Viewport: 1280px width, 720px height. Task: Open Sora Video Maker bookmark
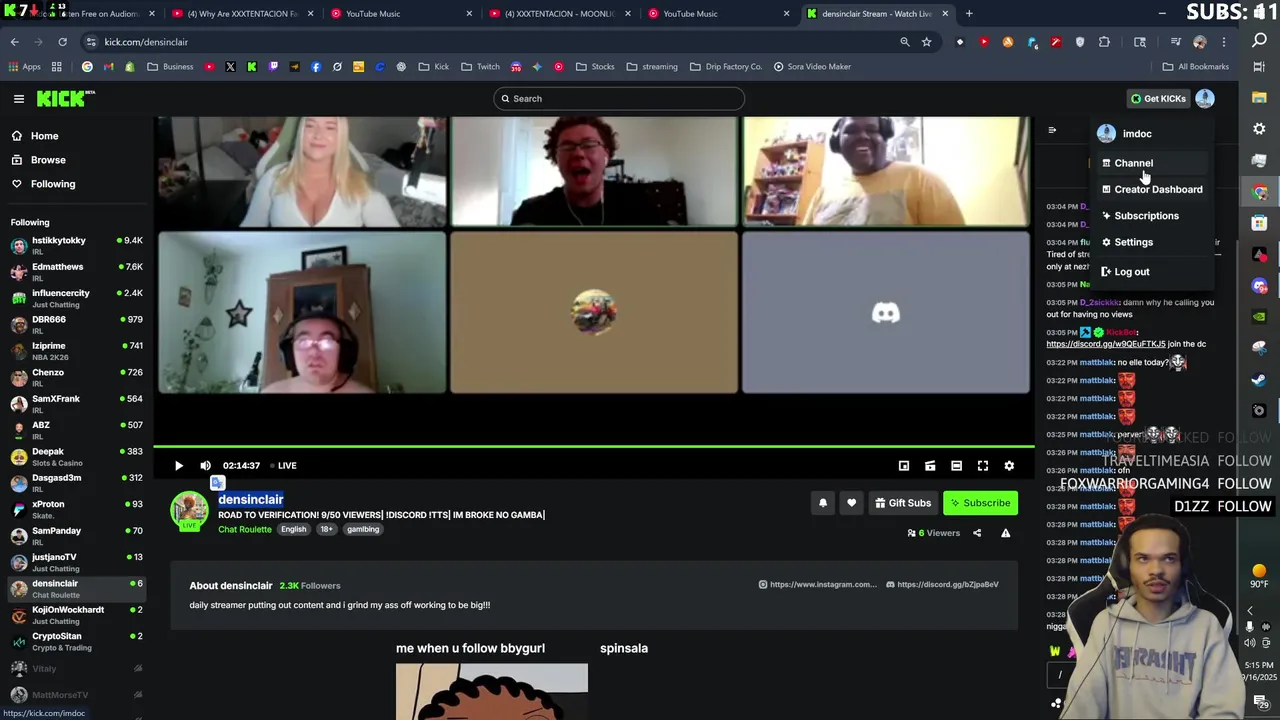(812, 67)
